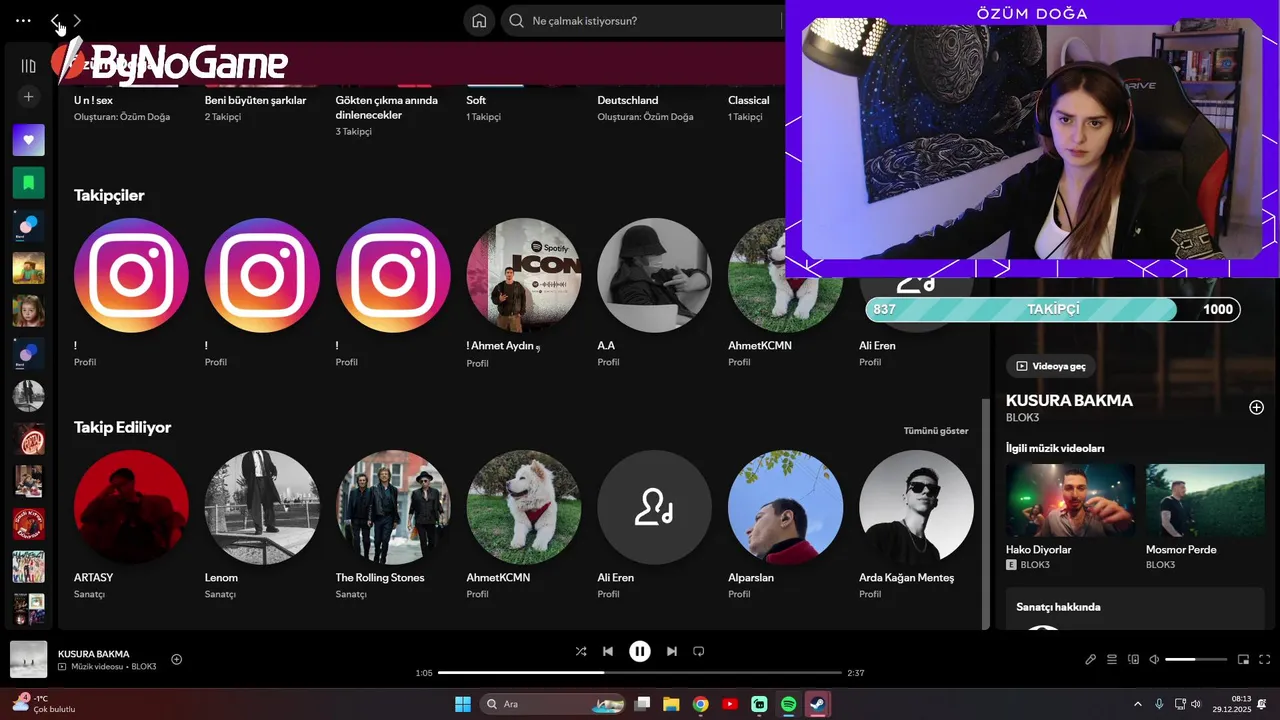Open the miniplayer icon

tap(1244, 659)
